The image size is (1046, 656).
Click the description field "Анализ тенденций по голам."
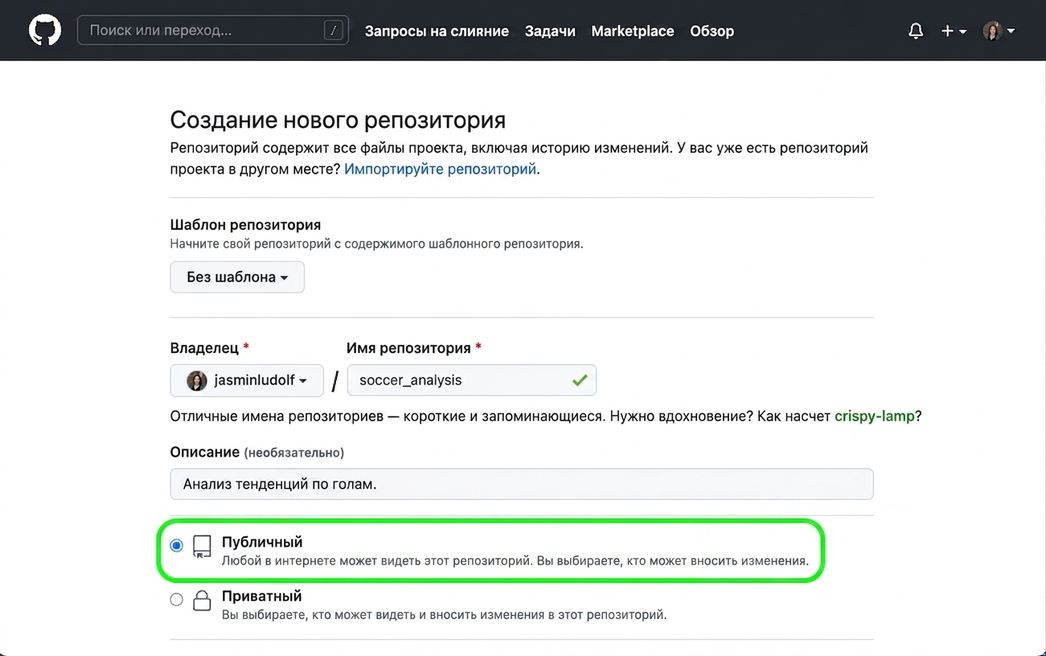(522, 484)
